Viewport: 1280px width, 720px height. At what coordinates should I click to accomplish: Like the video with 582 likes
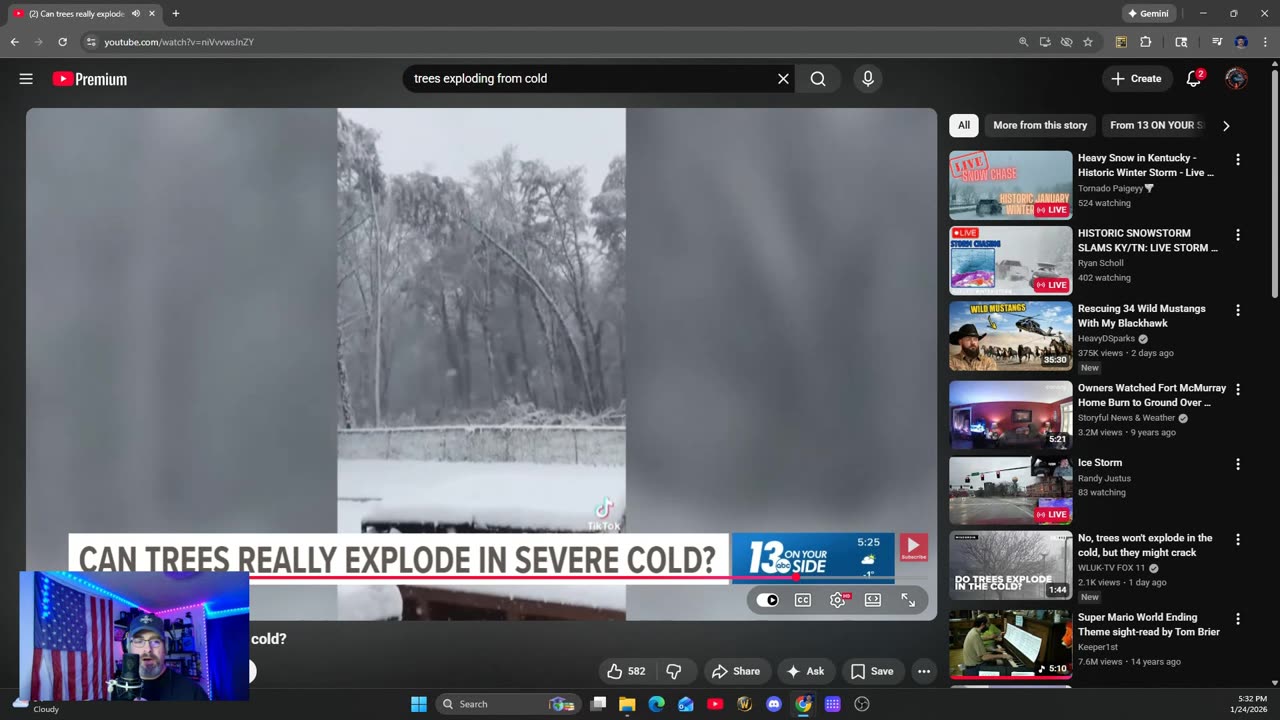point(626,671)
